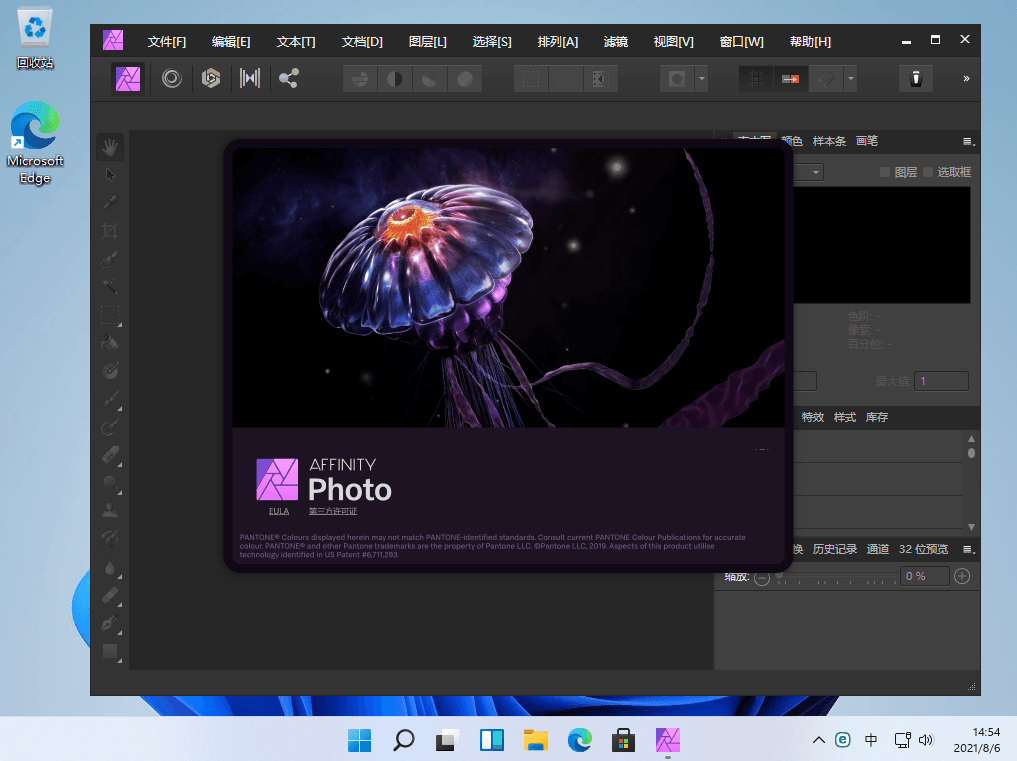This screenshot has width=1017, height=761.
Task: Select the Undo Brush tool
Action: [110, 538]
